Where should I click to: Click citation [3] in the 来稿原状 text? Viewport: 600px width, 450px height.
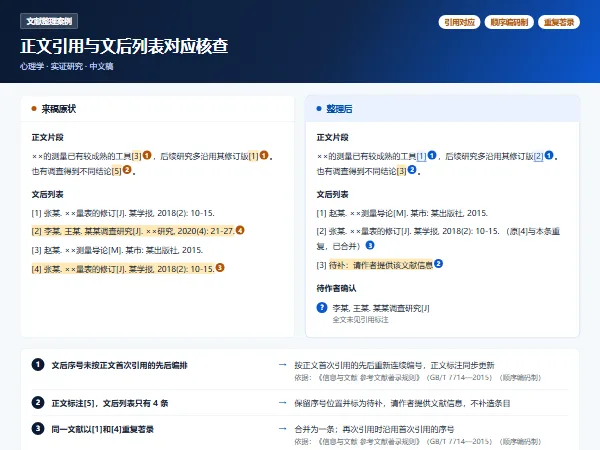point(137,156)
